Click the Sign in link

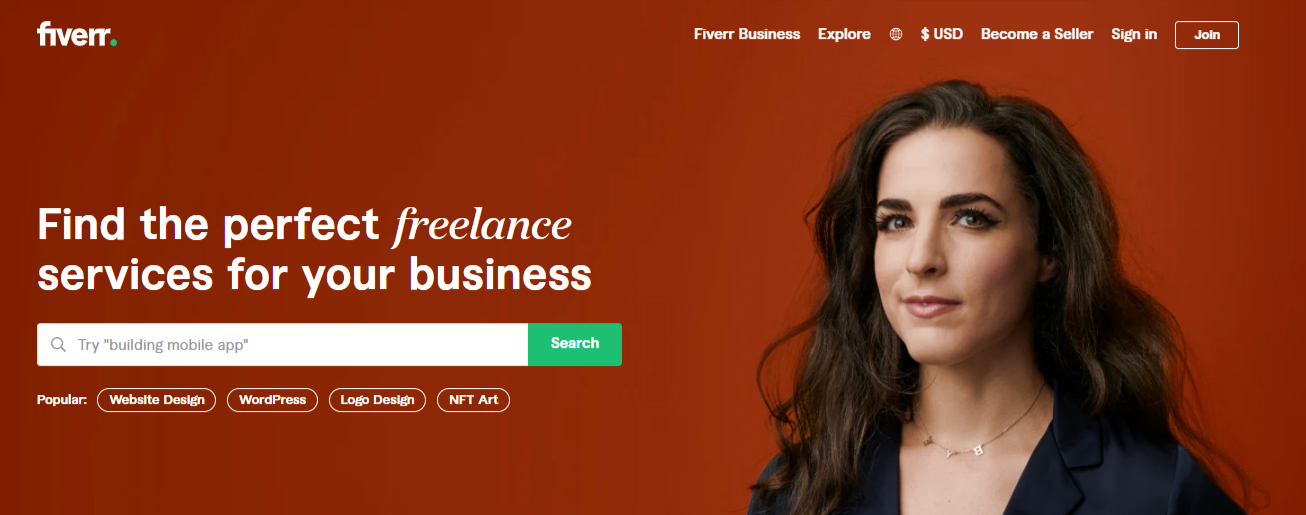[1134, 34]
